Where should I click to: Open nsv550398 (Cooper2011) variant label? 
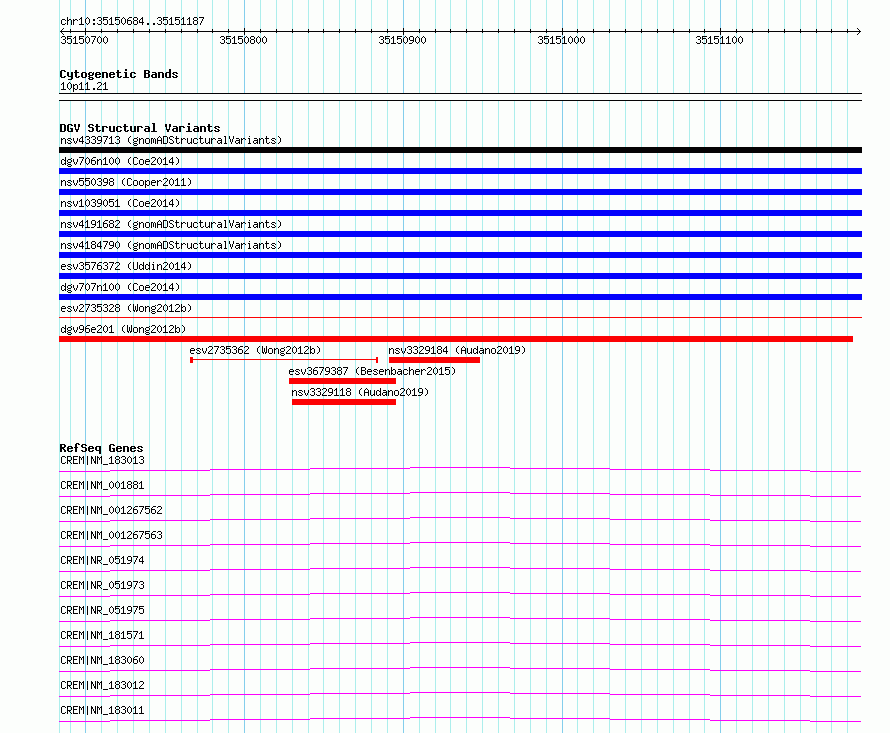126,182
